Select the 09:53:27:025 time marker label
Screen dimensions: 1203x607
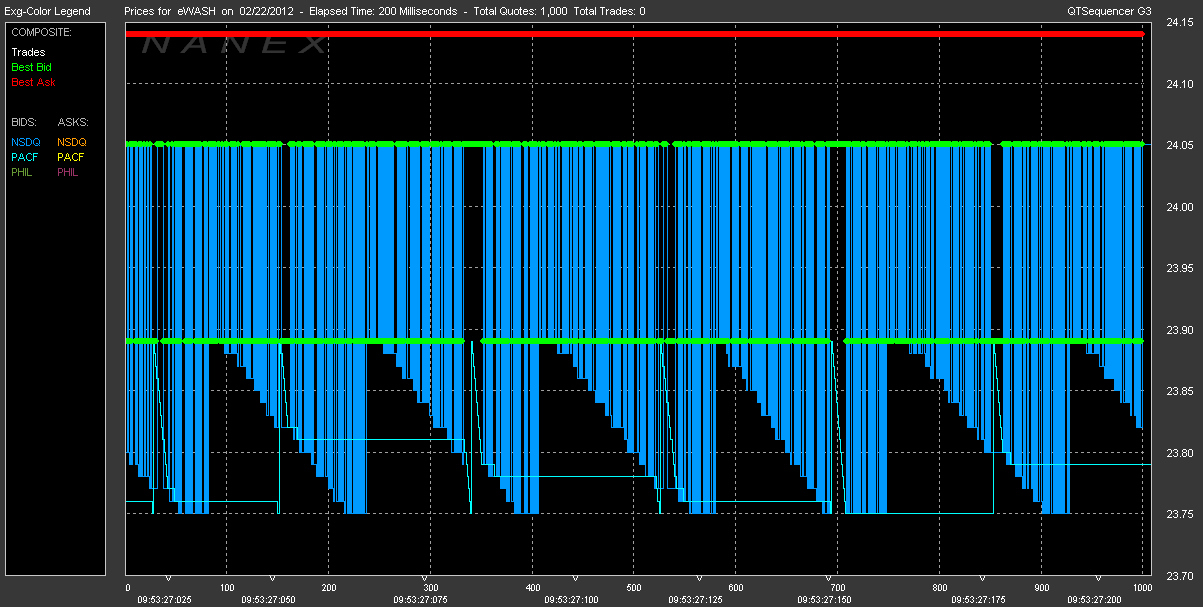coord(162,599)
